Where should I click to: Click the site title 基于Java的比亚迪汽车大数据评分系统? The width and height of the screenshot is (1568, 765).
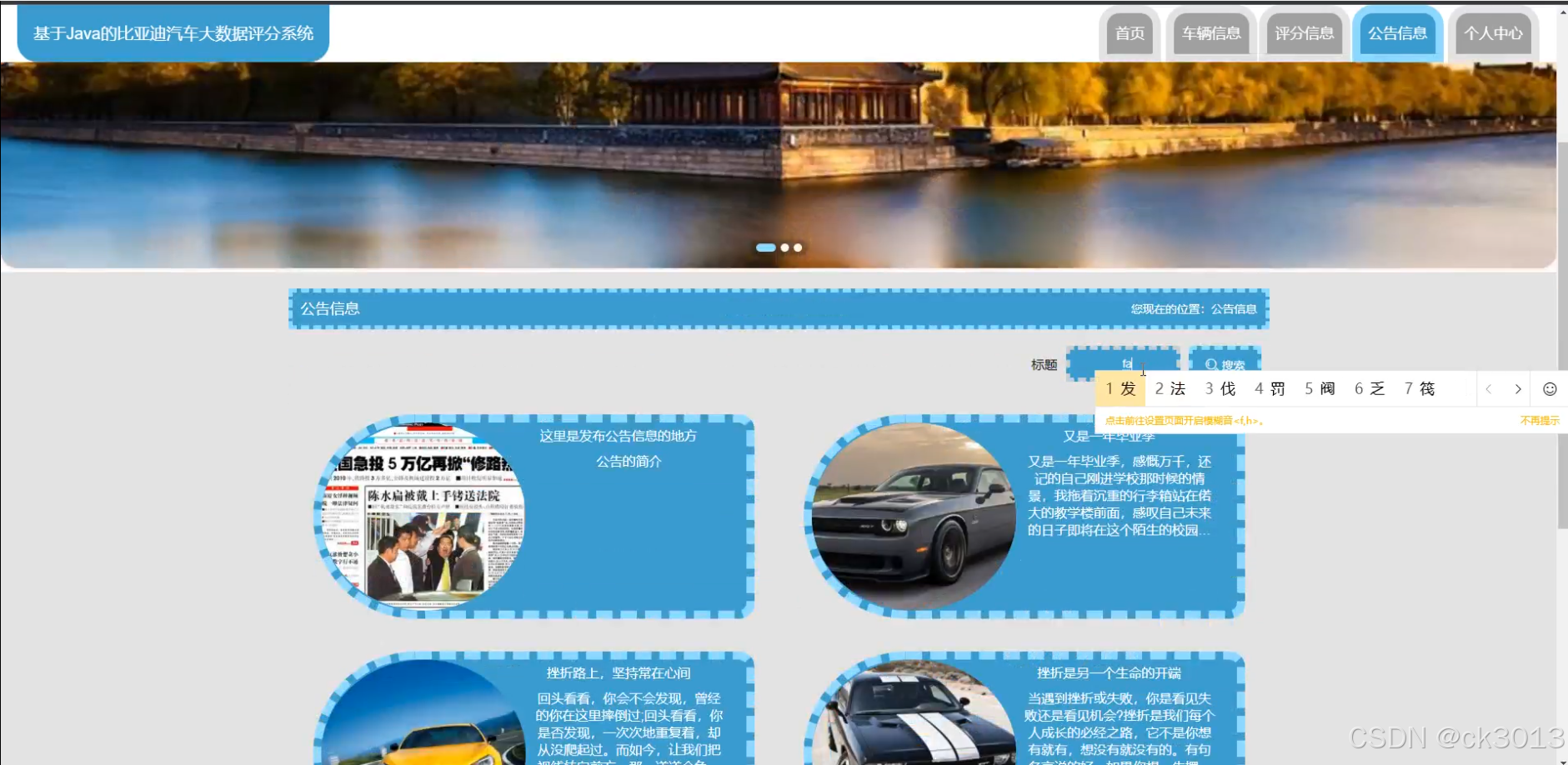pos(173,33)
